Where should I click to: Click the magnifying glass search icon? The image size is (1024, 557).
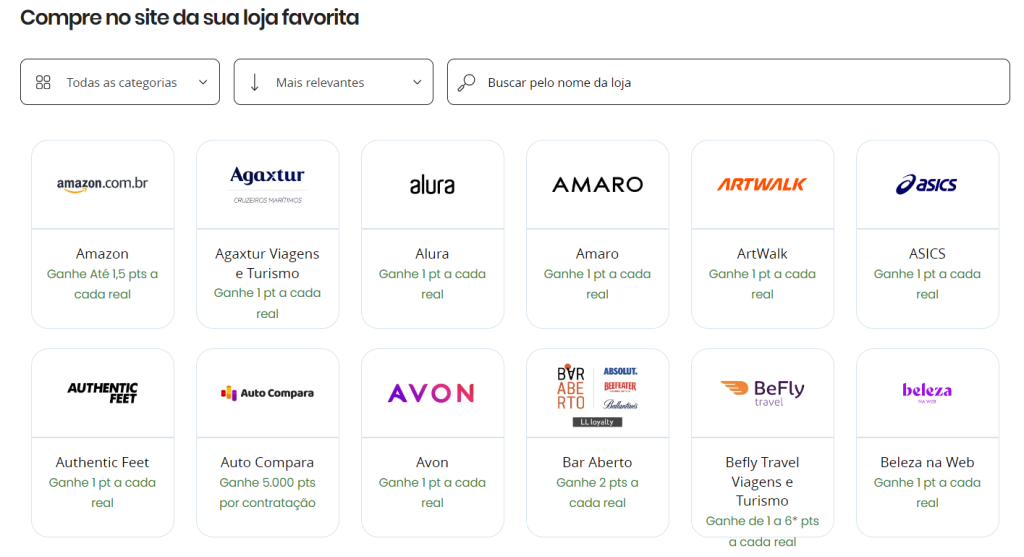[466, 82]
